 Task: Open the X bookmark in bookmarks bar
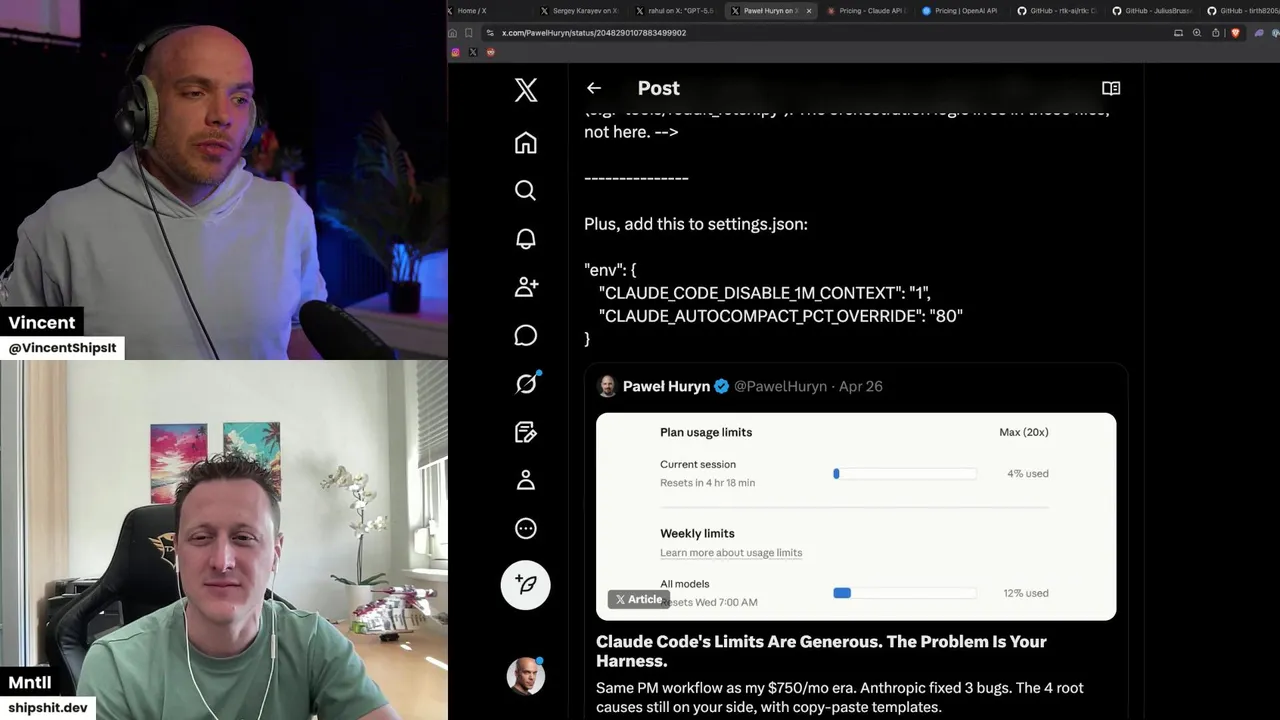tap(473, 52)
